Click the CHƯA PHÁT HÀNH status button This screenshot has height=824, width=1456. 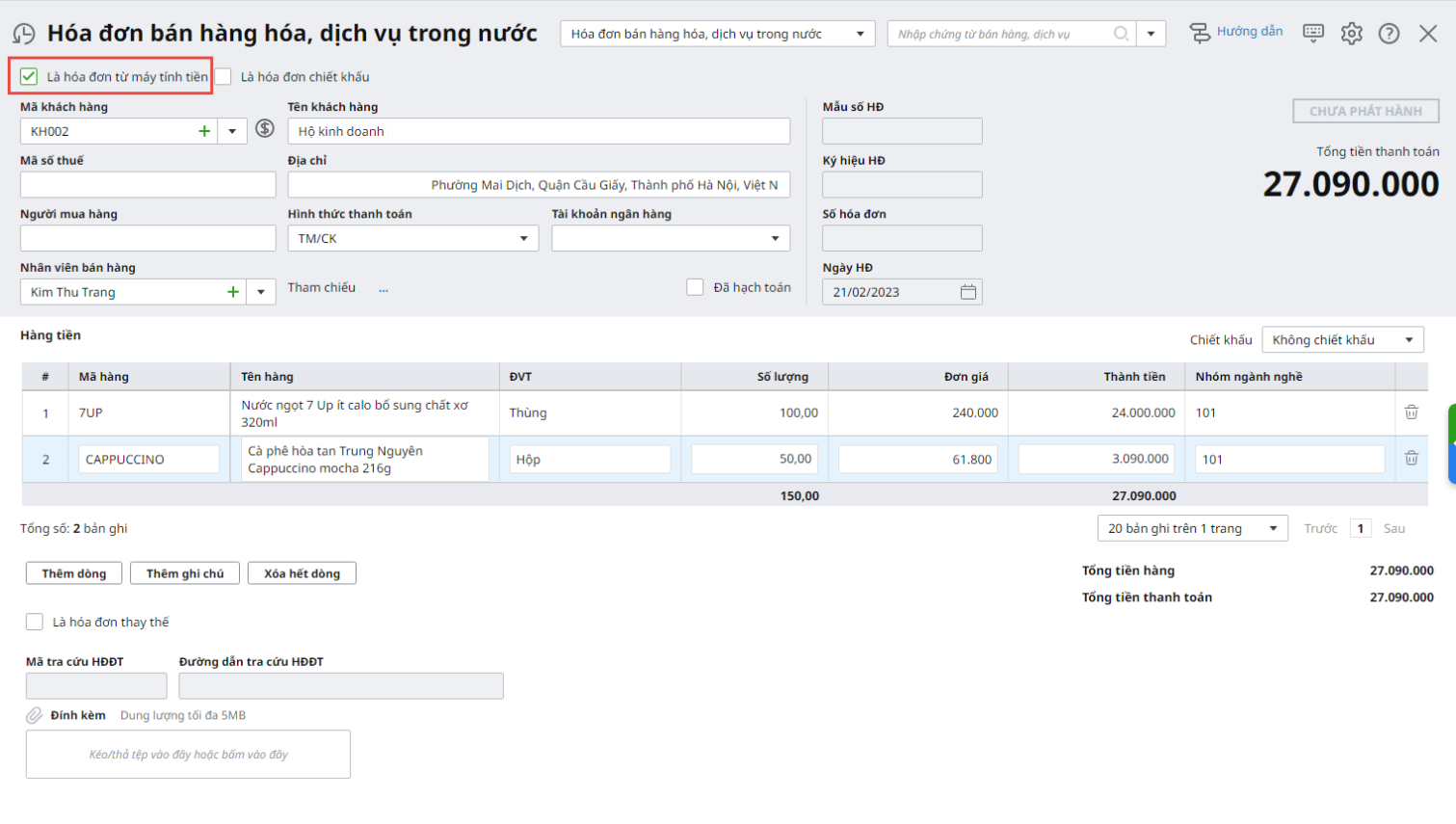(1365, 111)
